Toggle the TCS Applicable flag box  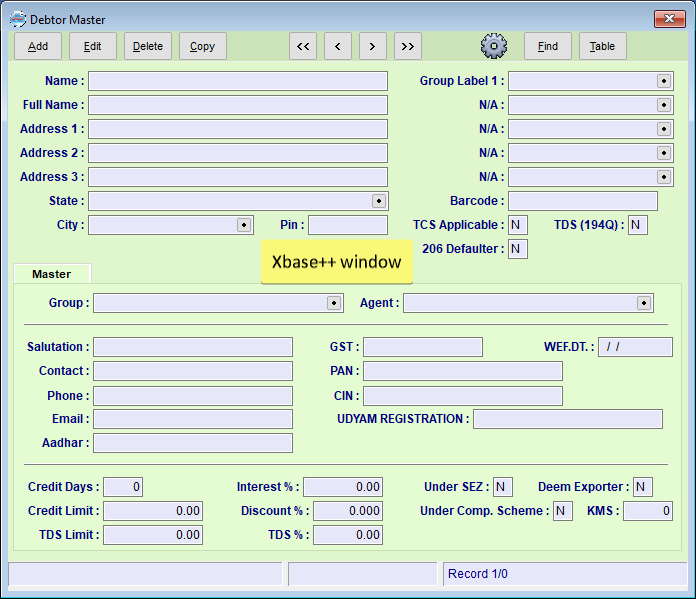click(518, 225)
